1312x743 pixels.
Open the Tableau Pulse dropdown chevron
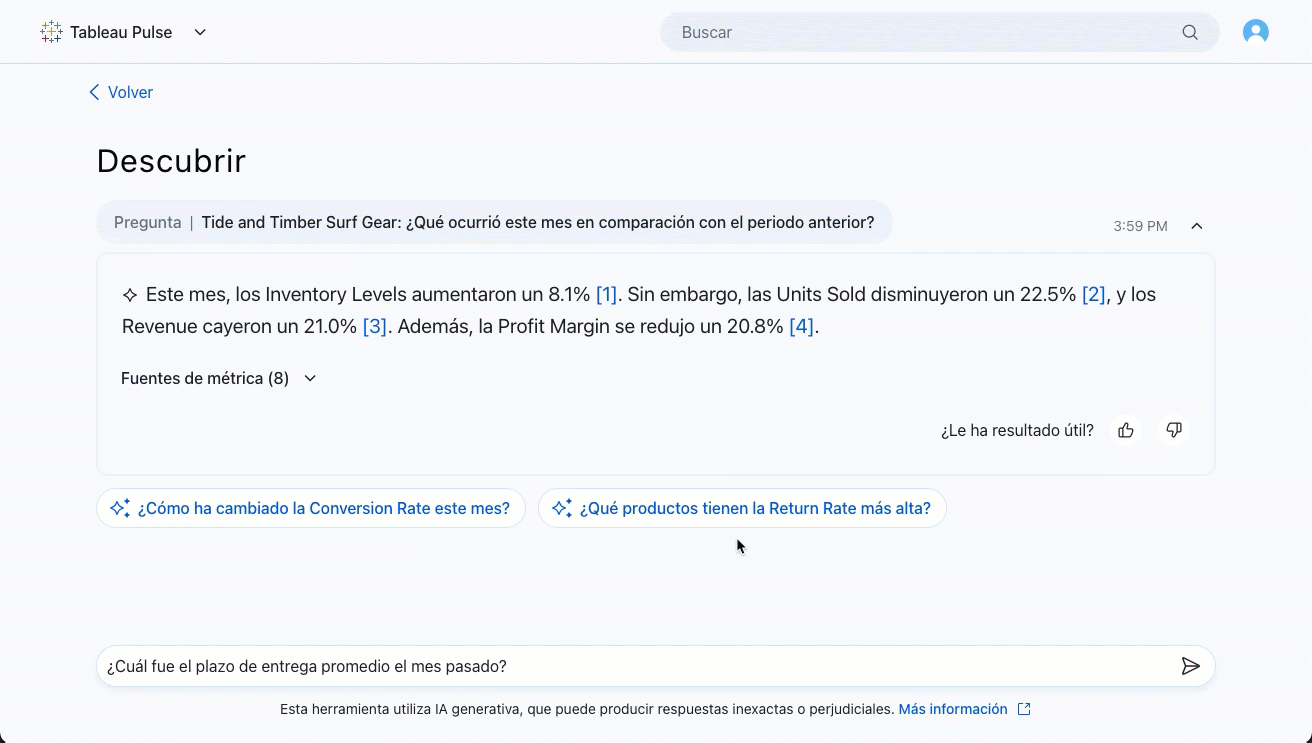point(200,32)
